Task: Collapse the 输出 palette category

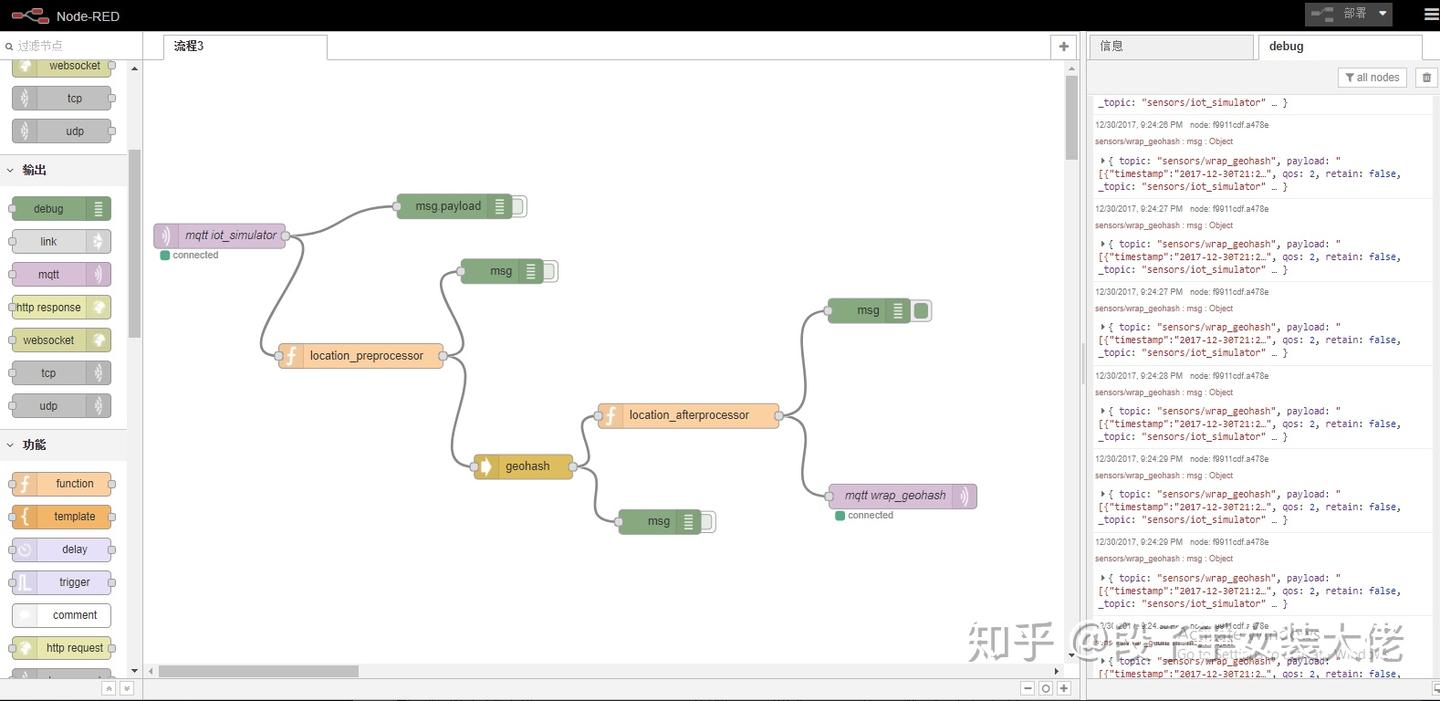Action: click(32, 169)
